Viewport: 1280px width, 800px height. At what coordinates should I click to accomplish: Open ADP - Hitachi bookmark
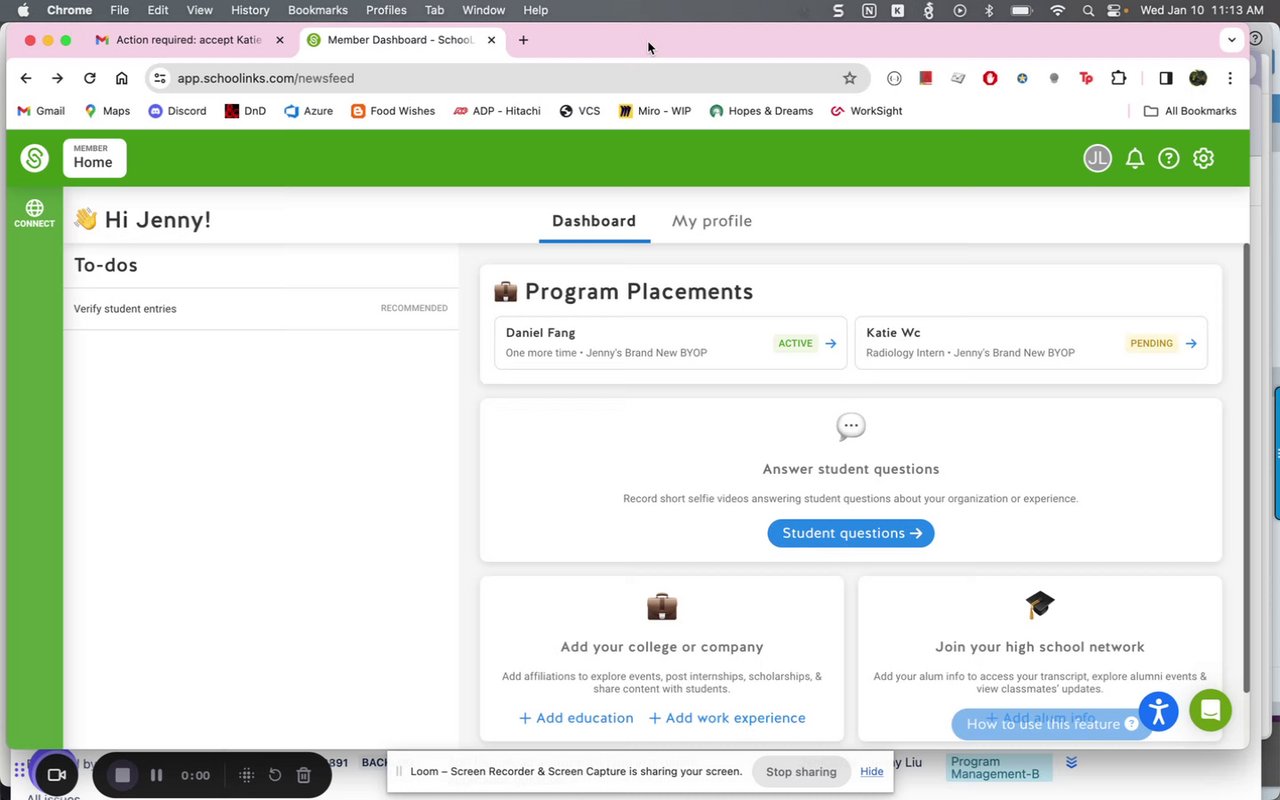497,111
